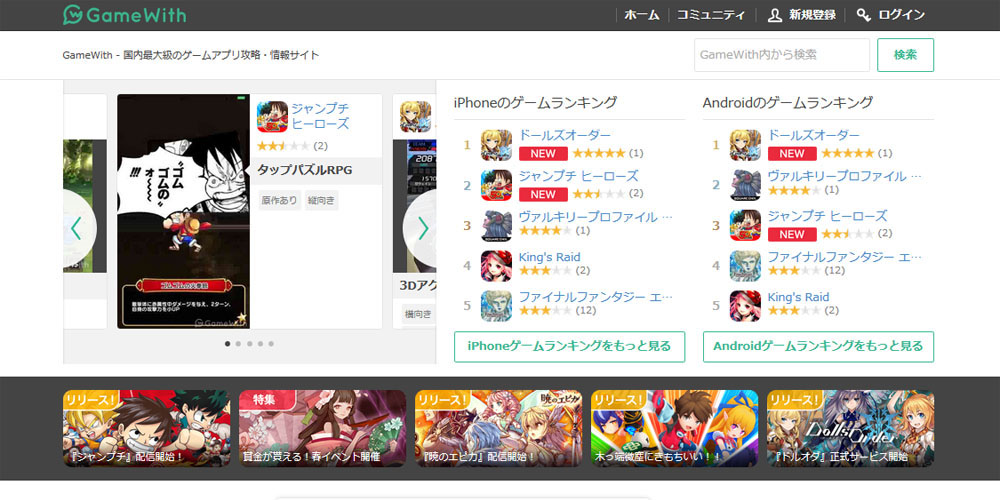
Task: Open ドールズオーダー link in iPhone ranking
Action: (565, 135)
